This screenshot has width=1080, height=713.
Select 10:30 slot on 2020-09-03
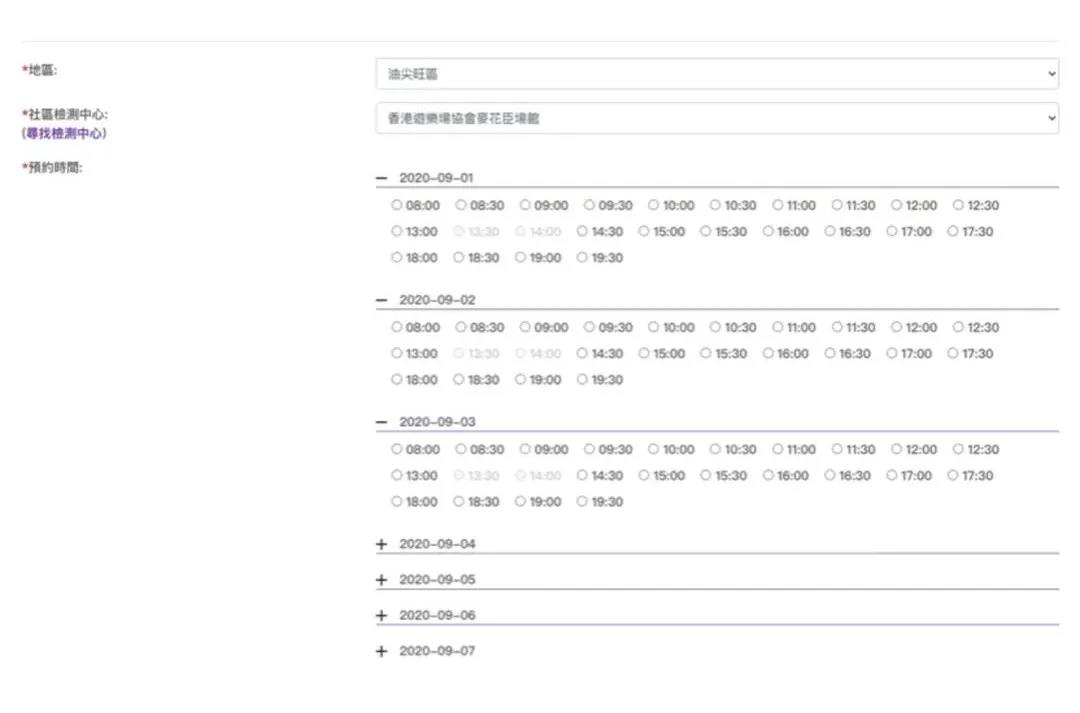[x=716, y=449]
